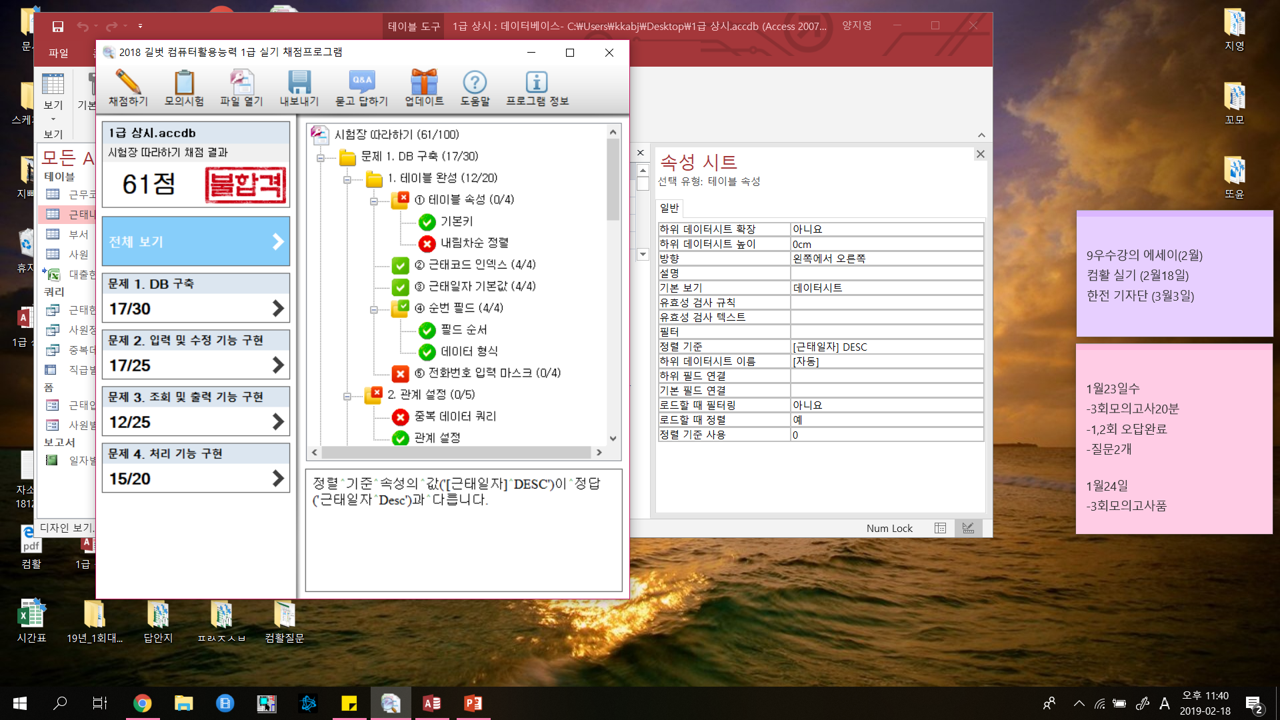1280x720 pixels.
Task: Open the 일반 tab in property sheet
Action: point(669,208)
